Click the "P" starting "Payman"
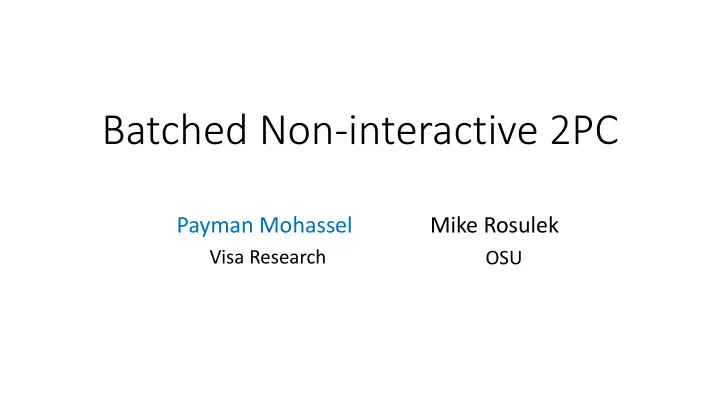Screen dimensions: 720x405 (182, 225)
